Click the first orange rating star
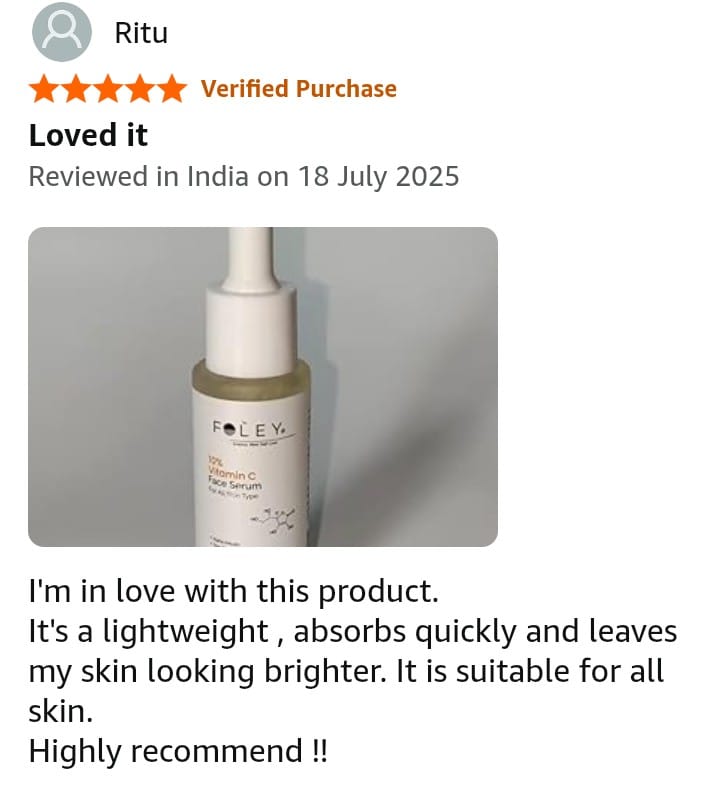Viewport: 720px width, 786px height. [44, 89]
